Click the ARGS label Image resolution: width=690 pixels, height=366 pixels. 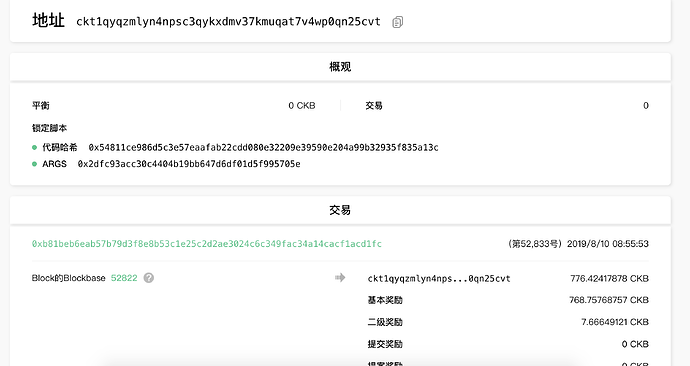pos(55,164)
